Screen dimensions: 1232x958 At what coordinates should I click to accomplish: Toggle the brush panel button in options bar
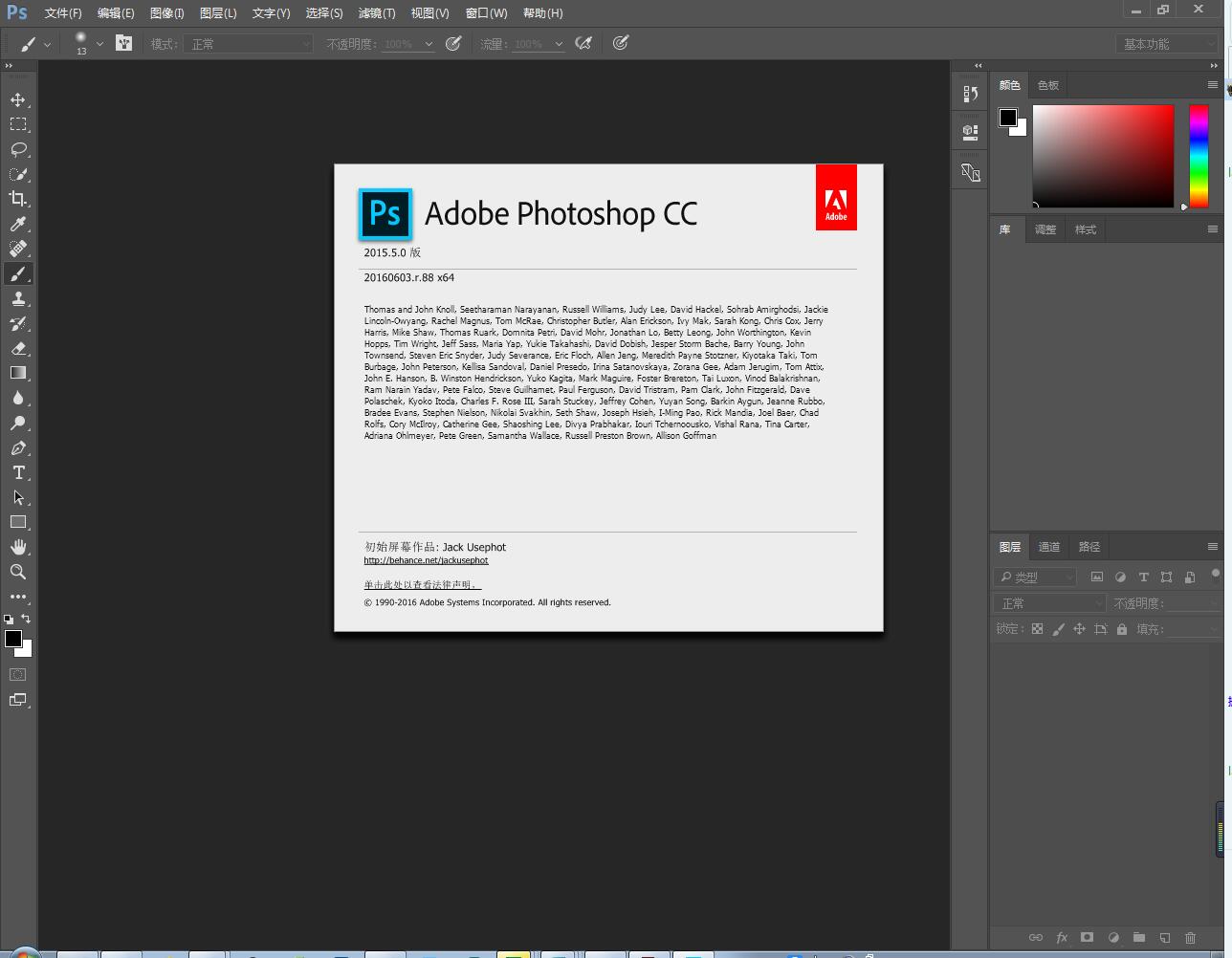(123, 43)
